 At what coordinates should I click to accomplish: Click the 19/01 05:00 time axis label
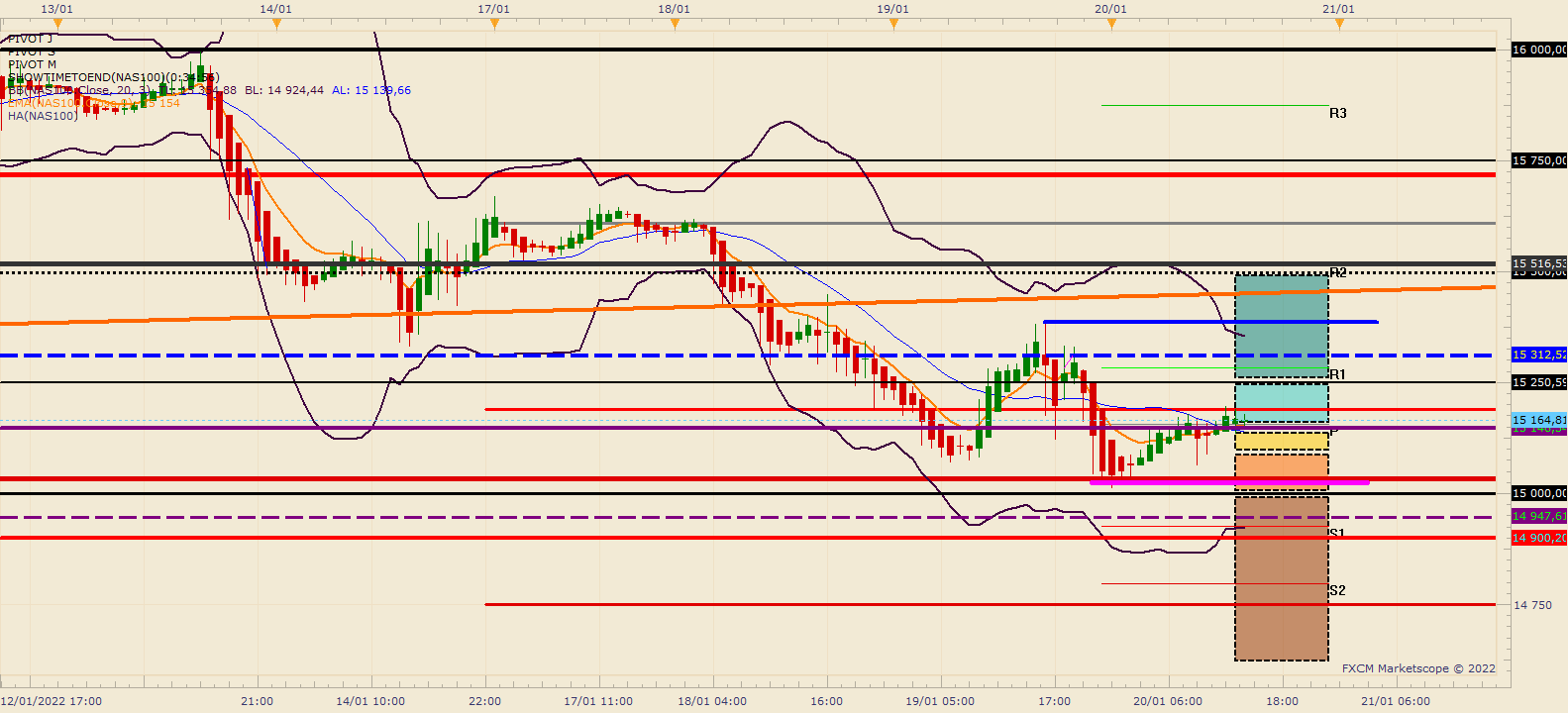(x=940, y=701)
